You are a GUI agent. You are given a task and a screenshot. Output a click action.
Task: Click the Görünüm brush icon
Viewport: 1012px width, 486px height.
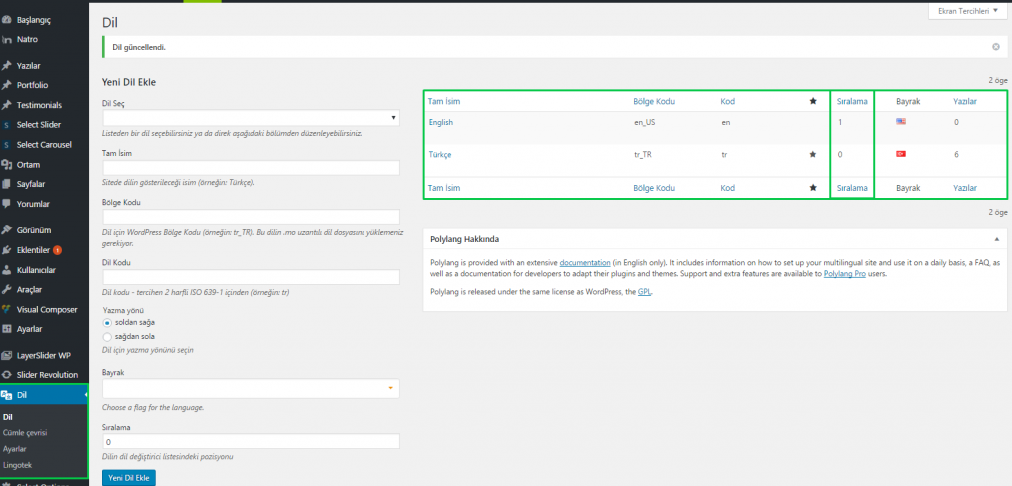point(6,230)
